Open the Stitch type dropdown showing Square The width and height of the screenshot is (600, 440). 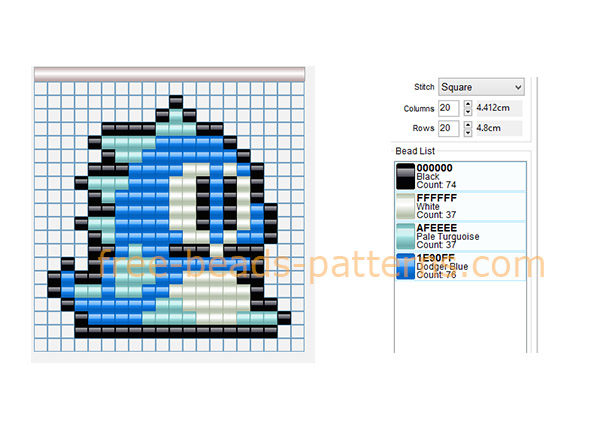(x=481, y=87)
